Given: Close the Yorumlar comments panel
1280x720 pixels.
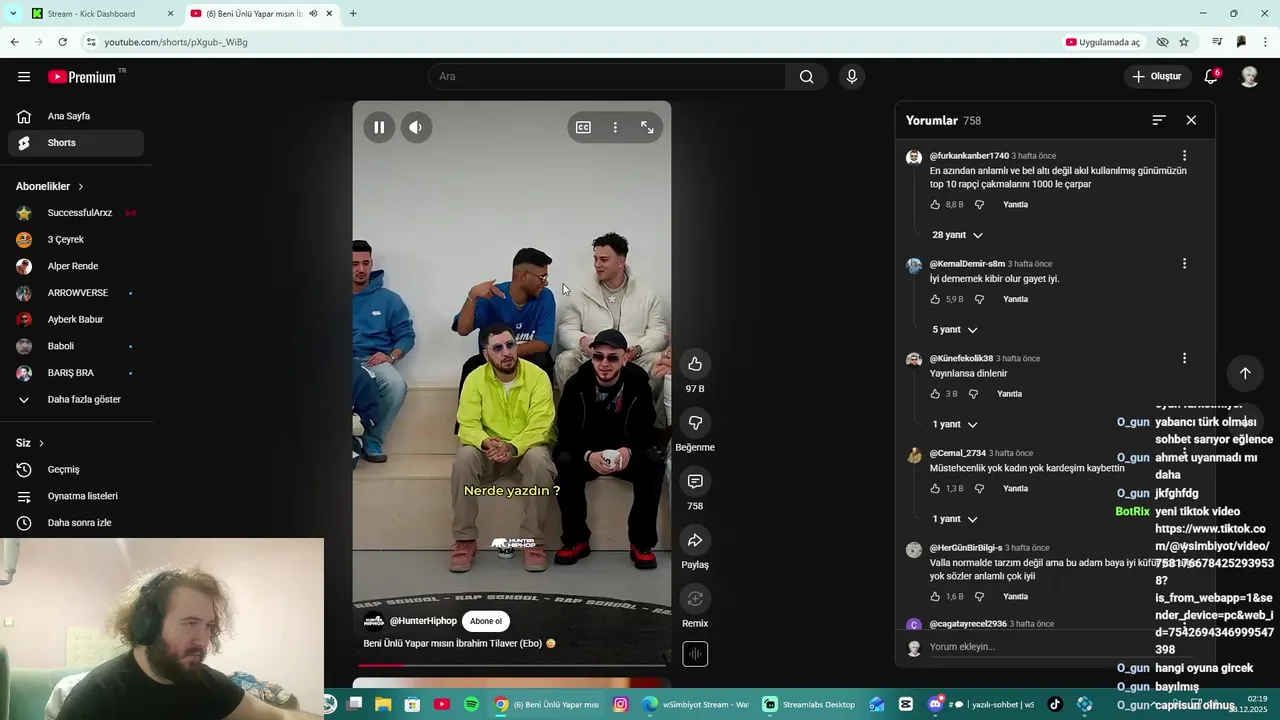Looking at the screenshot, I should tap(1191, 120).
